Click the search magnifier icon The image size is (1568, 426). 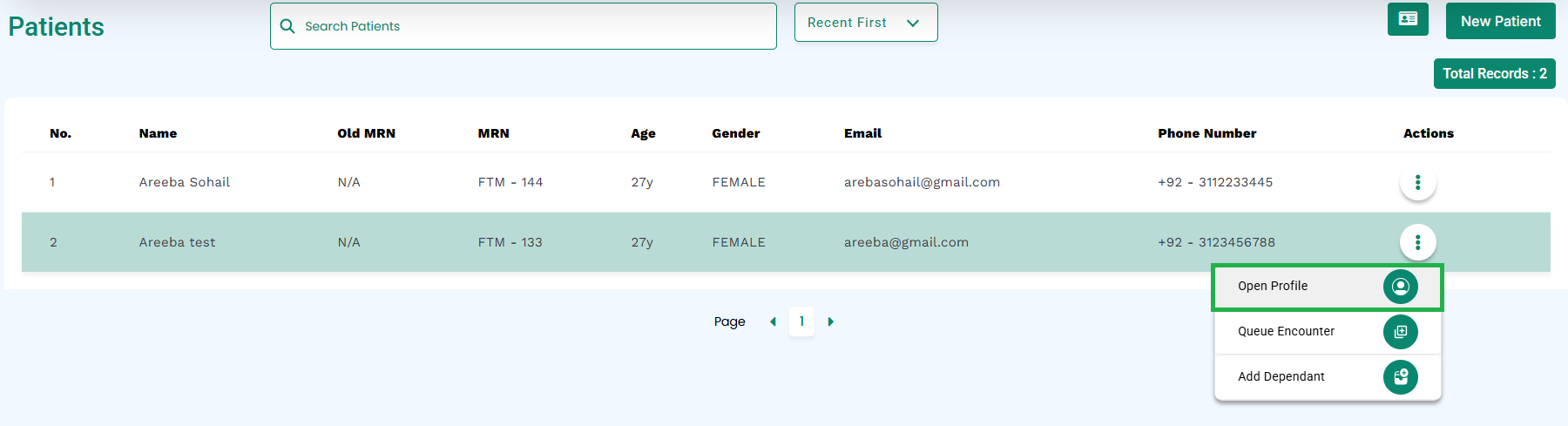(287, 26)
